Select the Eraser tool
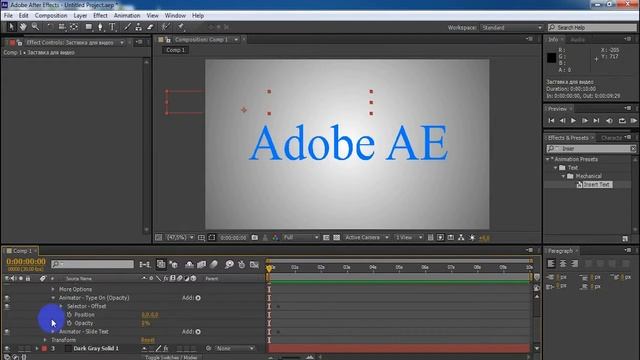The image size is (640, 360). [150, 27]
